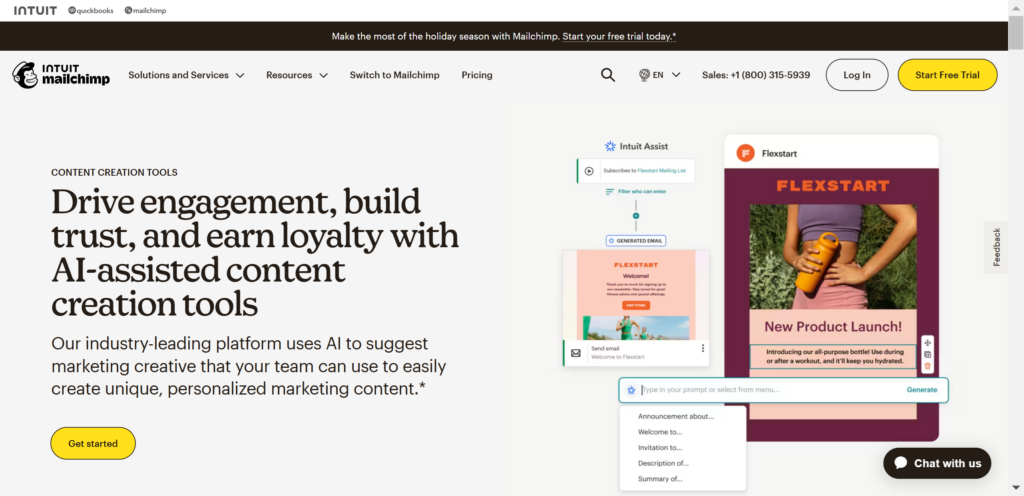Follow the Start your free trial today link
The image size is (1024, 496).
(619, 37)
